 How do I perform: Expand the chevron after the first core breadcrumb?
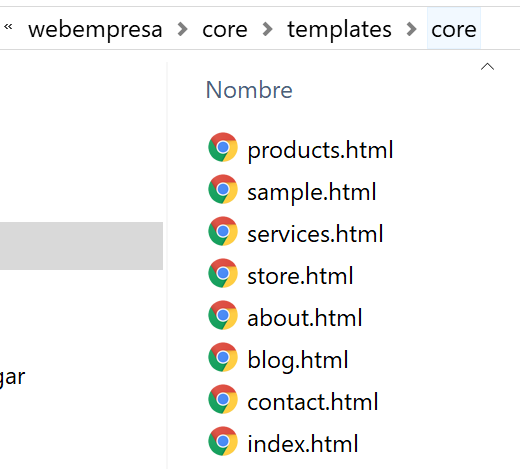(267, 29)
